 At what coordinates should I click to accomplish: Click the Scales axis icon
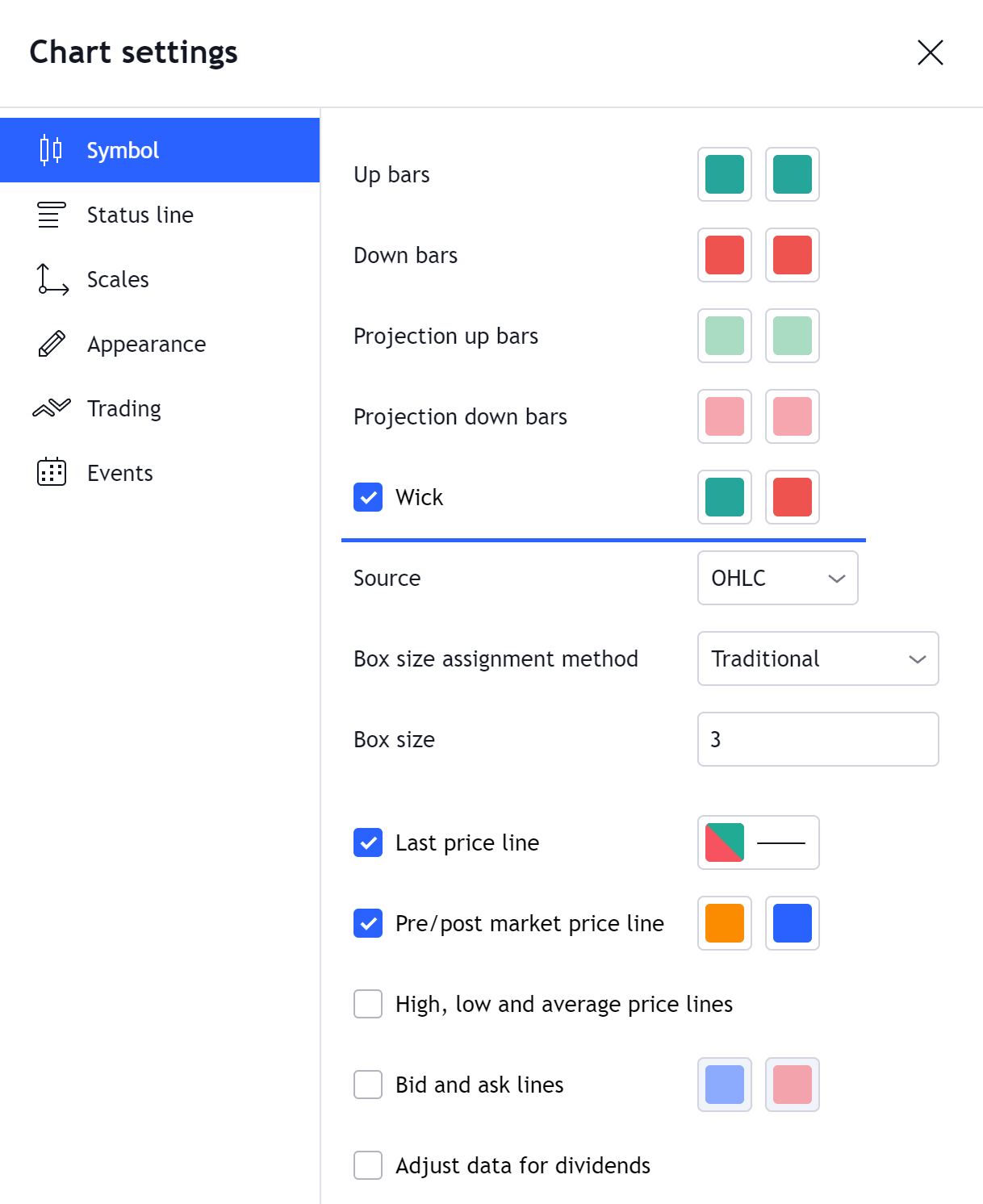(52, 279)
